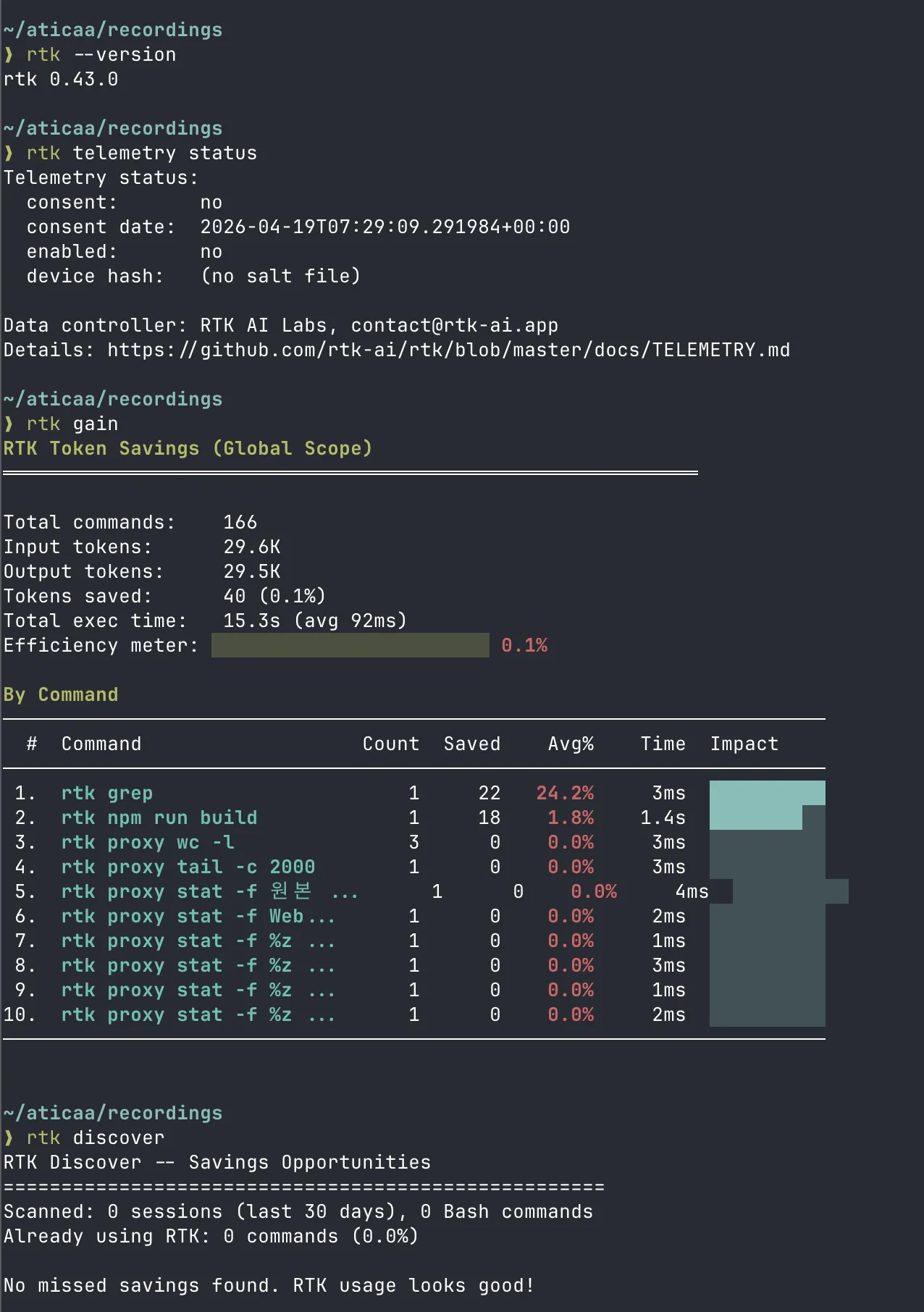
Task: Click the Input tokens value 29.6K
Action: (252, 547)
